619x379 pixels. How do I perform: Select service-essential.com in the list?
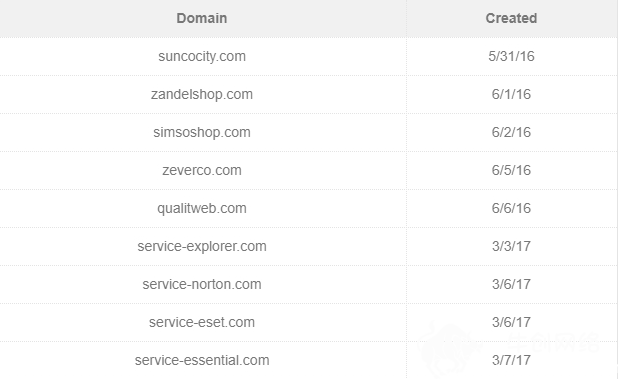pyautogui.click(x=202, y=360)
